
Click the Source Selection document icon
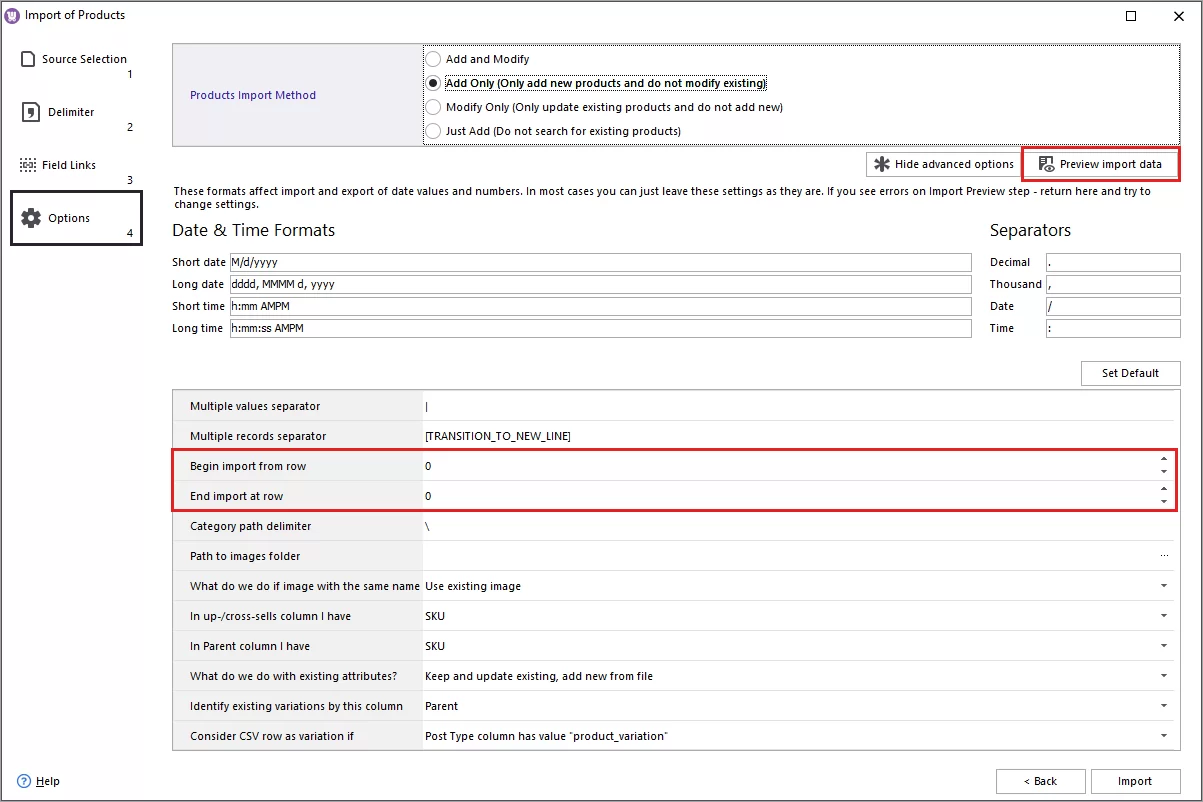[x=26, y=58]
